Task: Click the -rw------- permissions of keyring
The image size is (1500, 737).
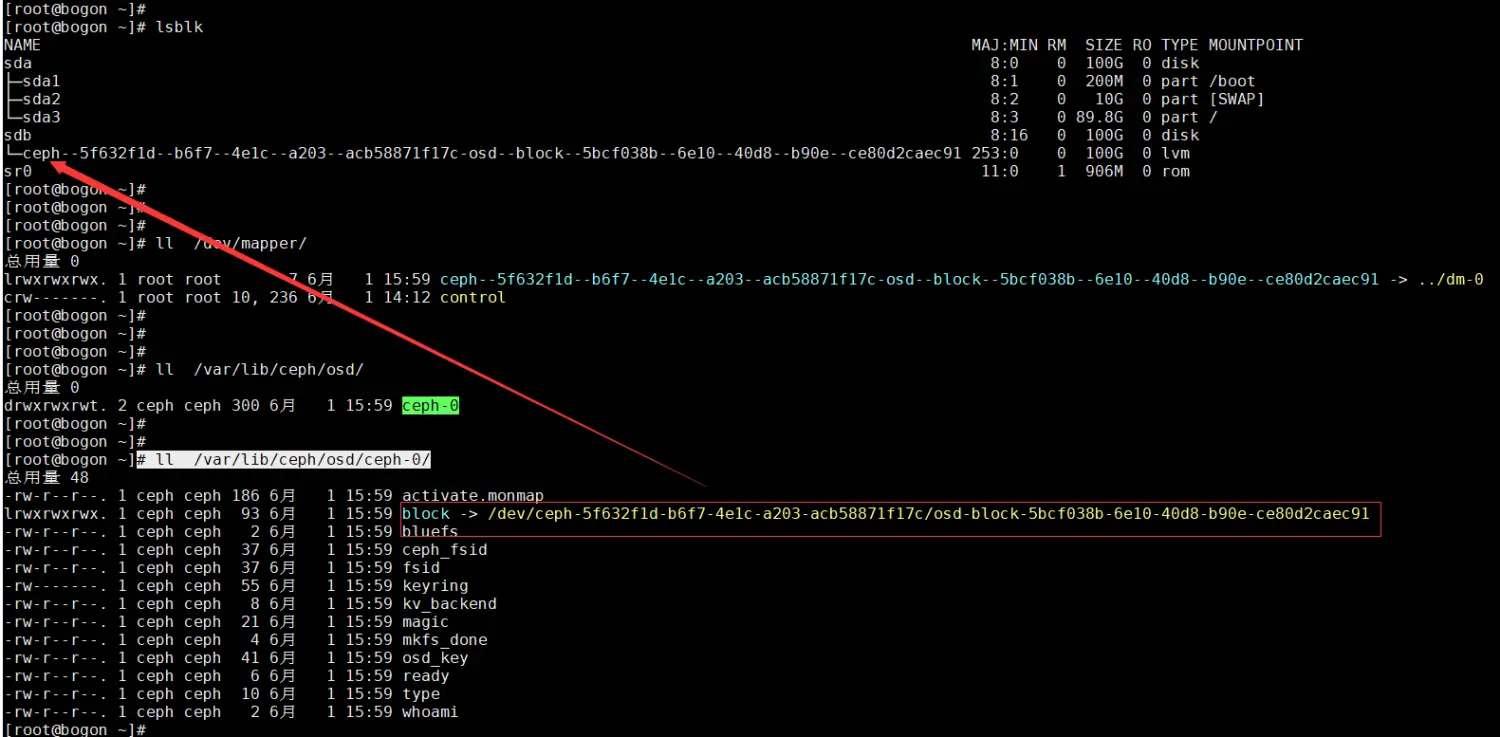Action: click(56, 585)
